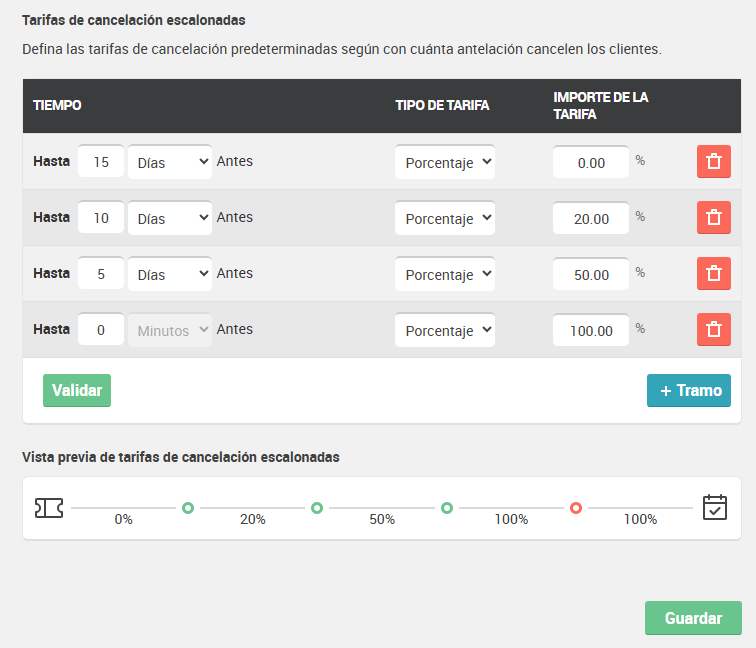Expand Porcentaje dropdown in first row

445,162
